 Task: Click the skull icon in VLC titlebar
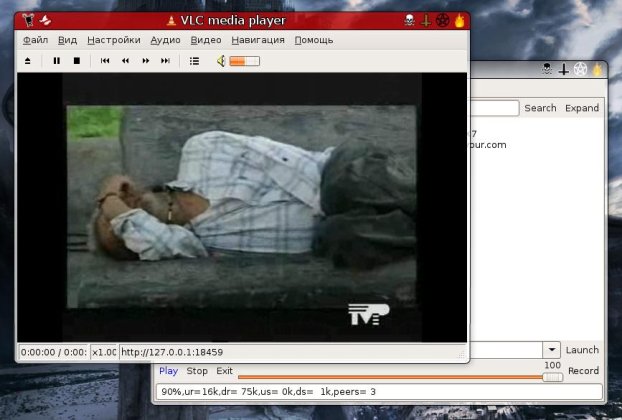[x=409, y=20]
